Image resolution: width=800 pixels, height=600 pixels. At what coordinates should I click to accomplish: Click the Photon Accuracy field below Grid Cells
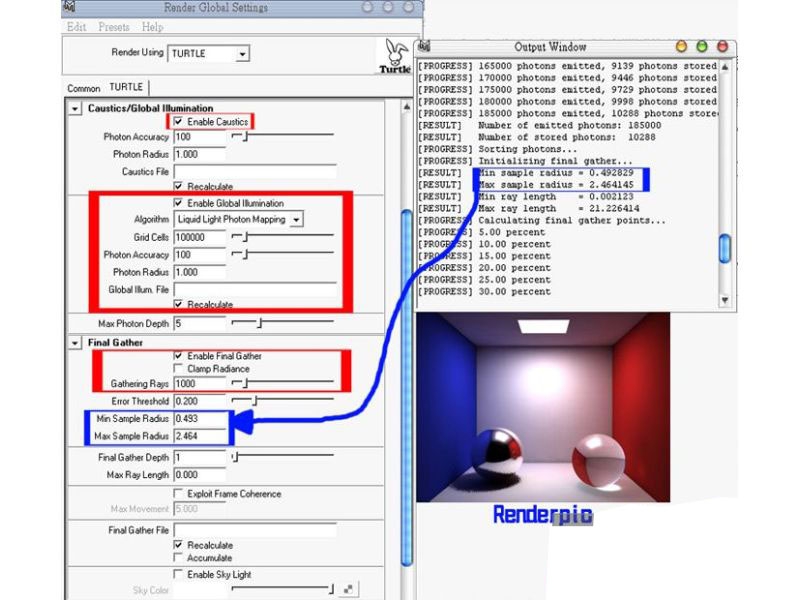coord(199,255)
